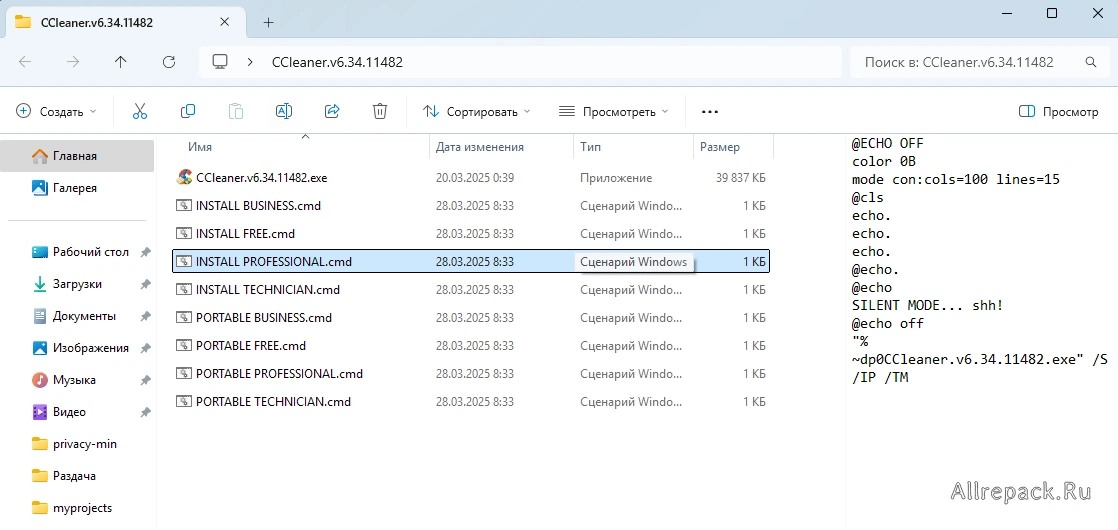Click the pin icon beside Музыка
Screen dimensions: 1118x530
145,380
